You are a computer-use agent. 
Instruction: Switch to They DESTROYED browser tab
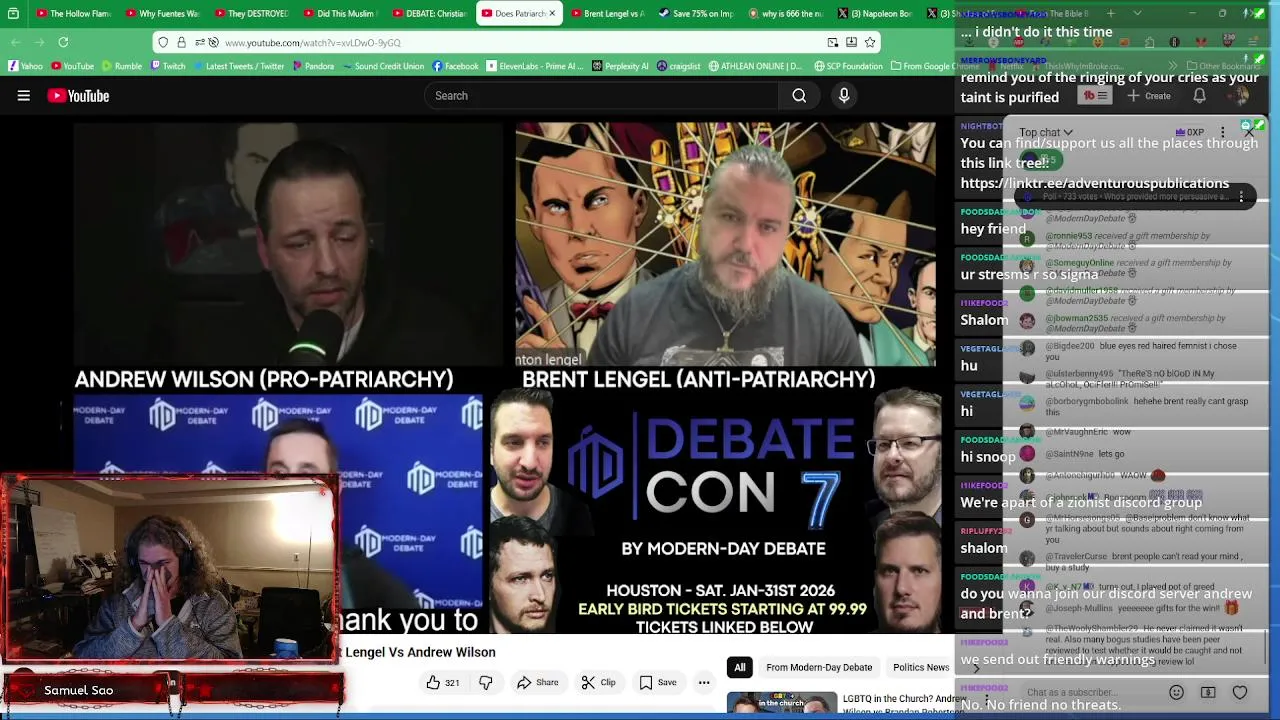coord(250,14)
